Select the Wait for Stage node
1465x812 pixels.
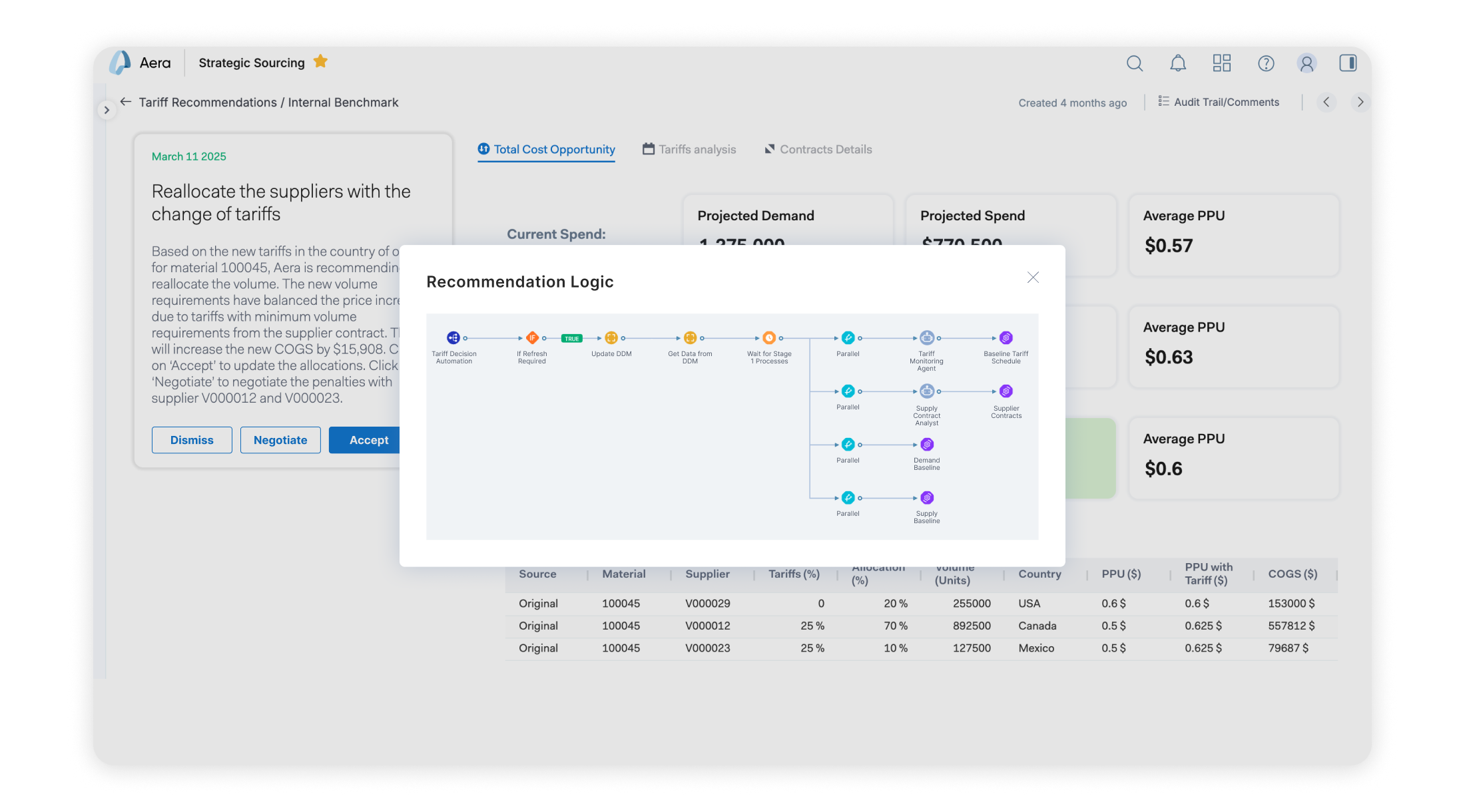click(769, 338)
